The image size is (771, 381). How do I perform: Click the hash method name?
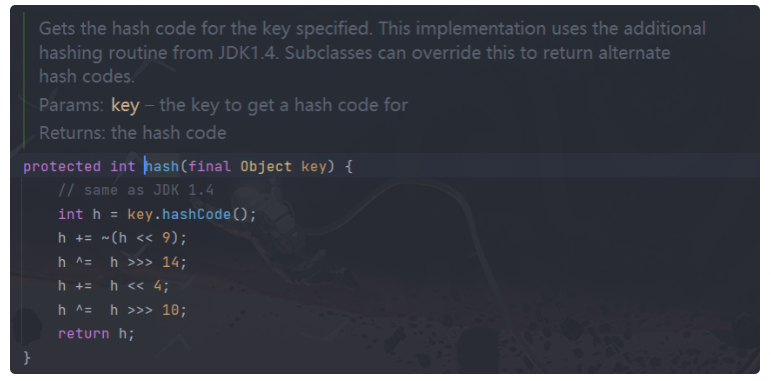(162, 166)
